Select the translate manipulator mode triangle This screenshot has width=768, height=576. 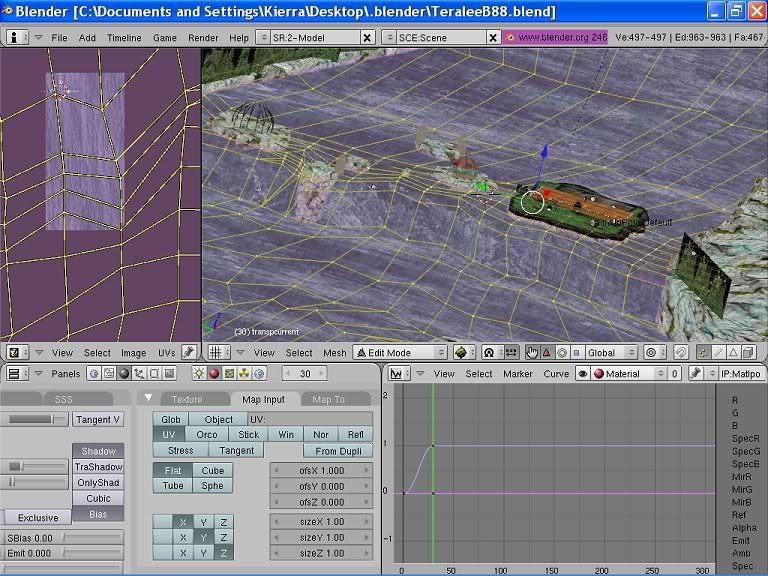[x=547, y=352]
